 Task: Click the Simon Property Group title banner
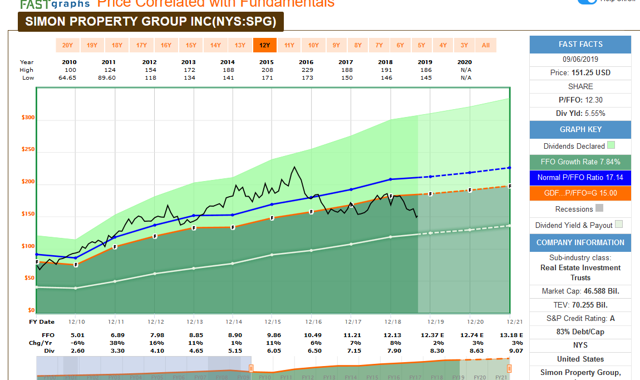(151, 22)
